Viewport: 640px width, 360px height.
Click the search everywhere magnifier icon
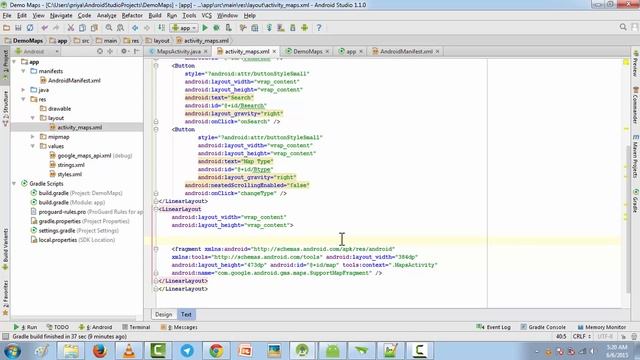623,27
